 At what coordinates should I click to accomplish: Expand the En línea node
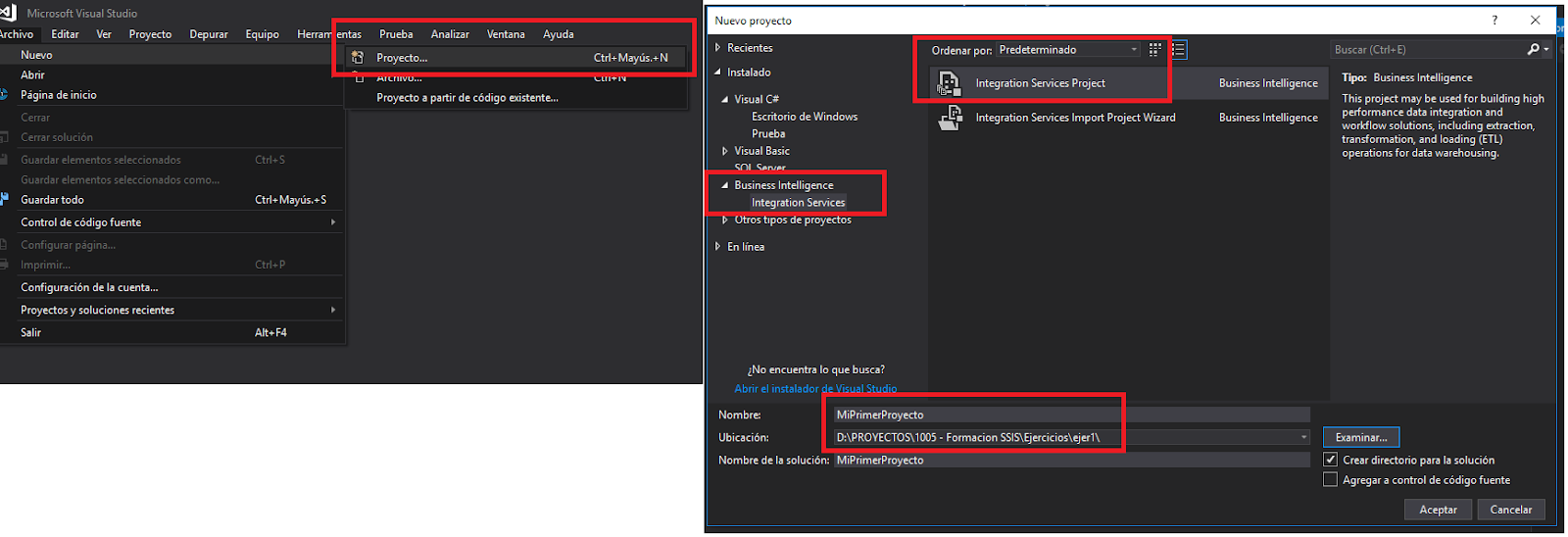(718, 247)
